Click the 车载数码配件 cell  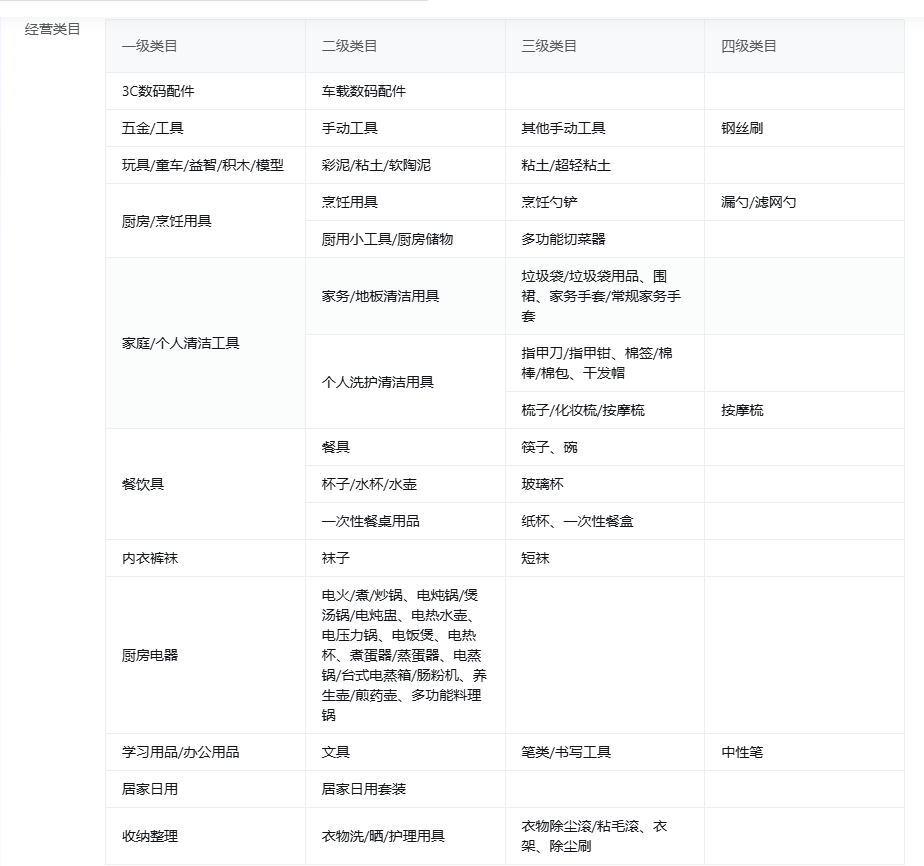(x=364, y=91)
